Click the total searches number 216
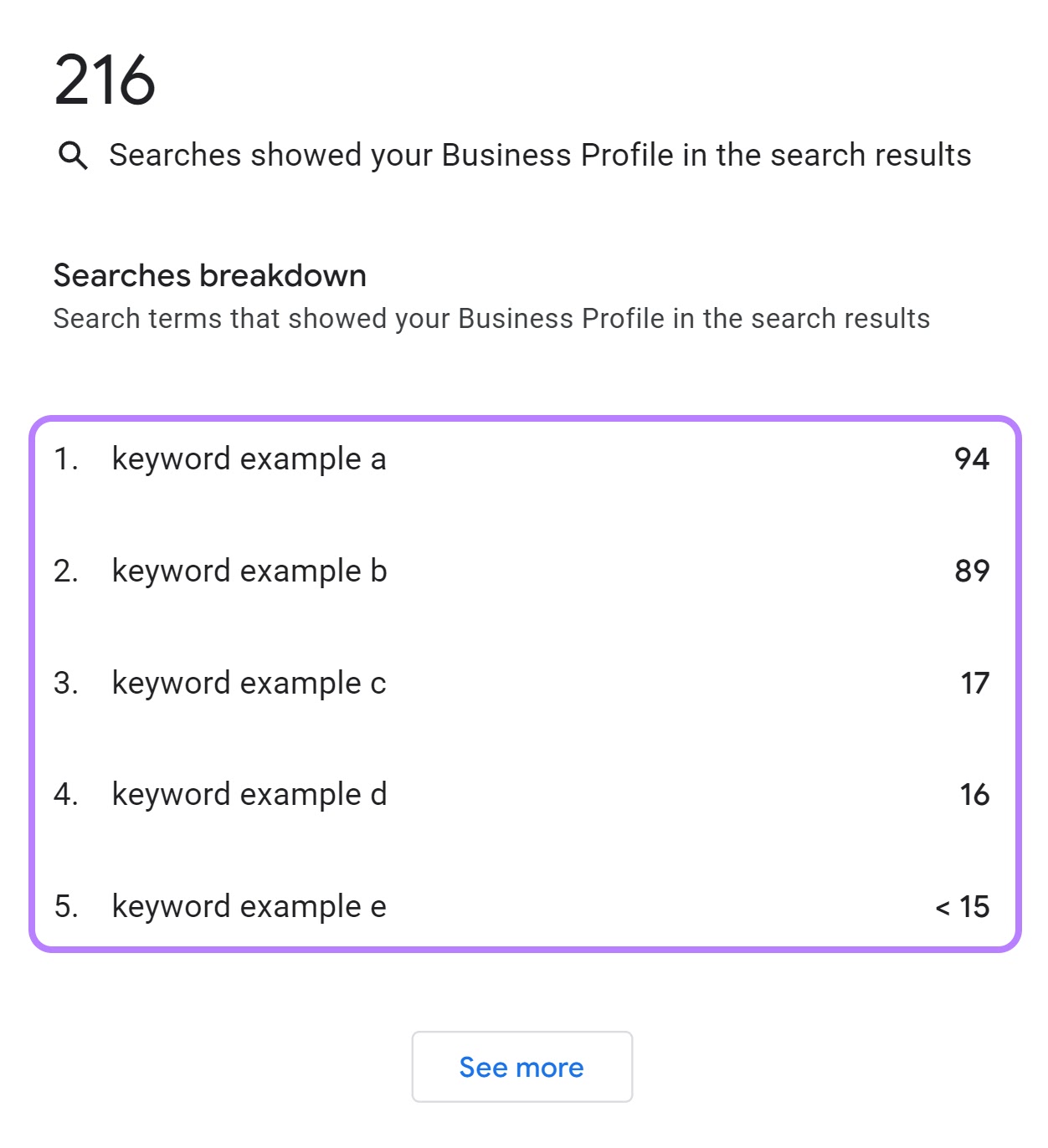The height and width of the screenshot is (1148, 1048). 105,79
